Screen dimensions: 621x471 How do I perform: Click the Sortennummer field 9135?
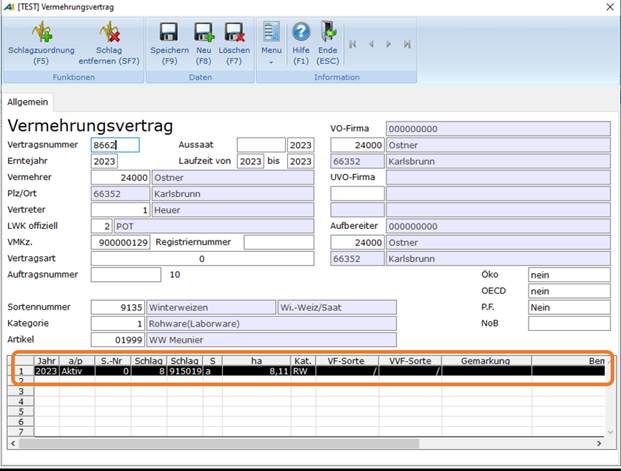[118, 307]
